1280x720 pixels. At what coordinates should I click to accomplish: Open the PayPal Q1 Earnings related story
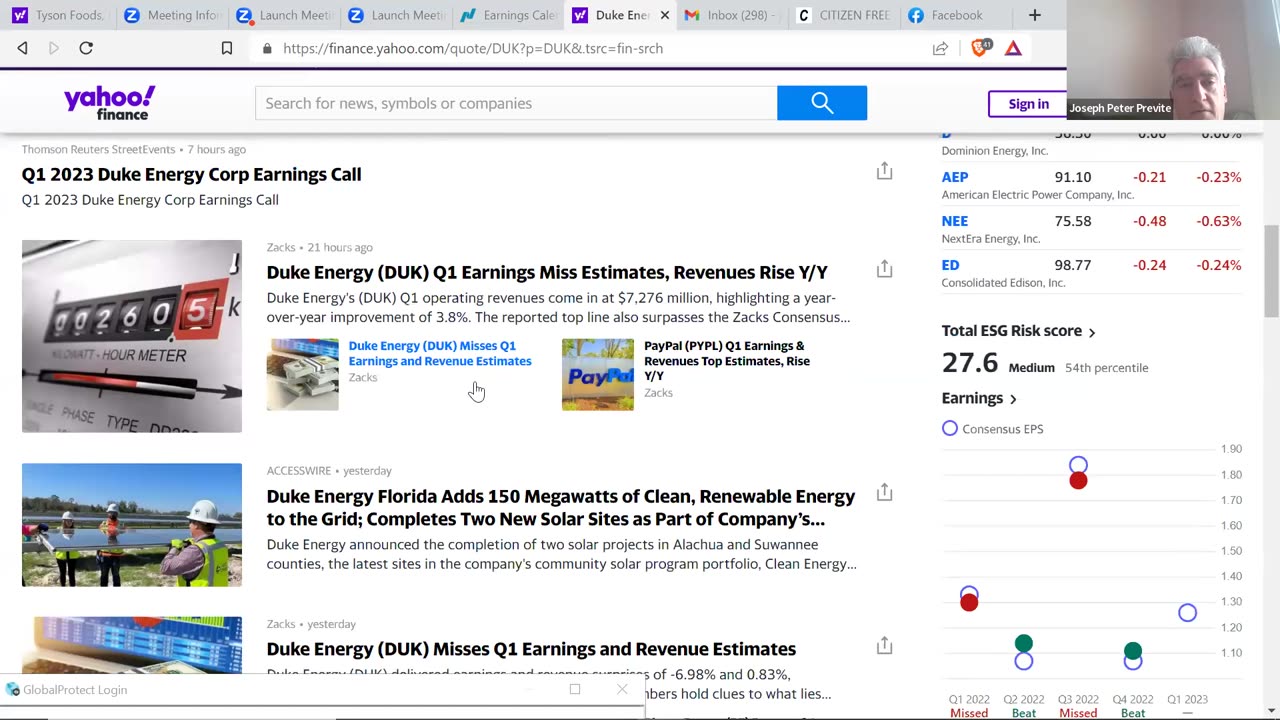[727, 361]
